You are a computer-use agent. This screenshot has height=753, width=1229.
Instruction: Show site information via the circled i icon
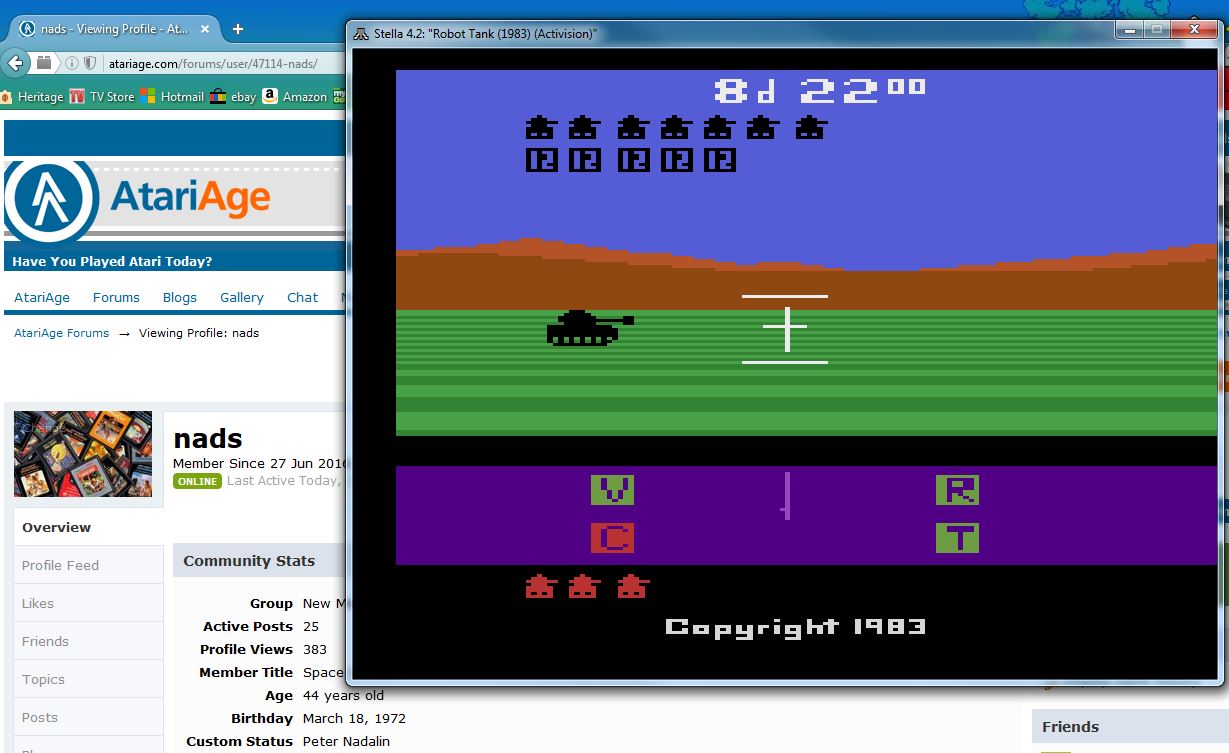[72, 64]
